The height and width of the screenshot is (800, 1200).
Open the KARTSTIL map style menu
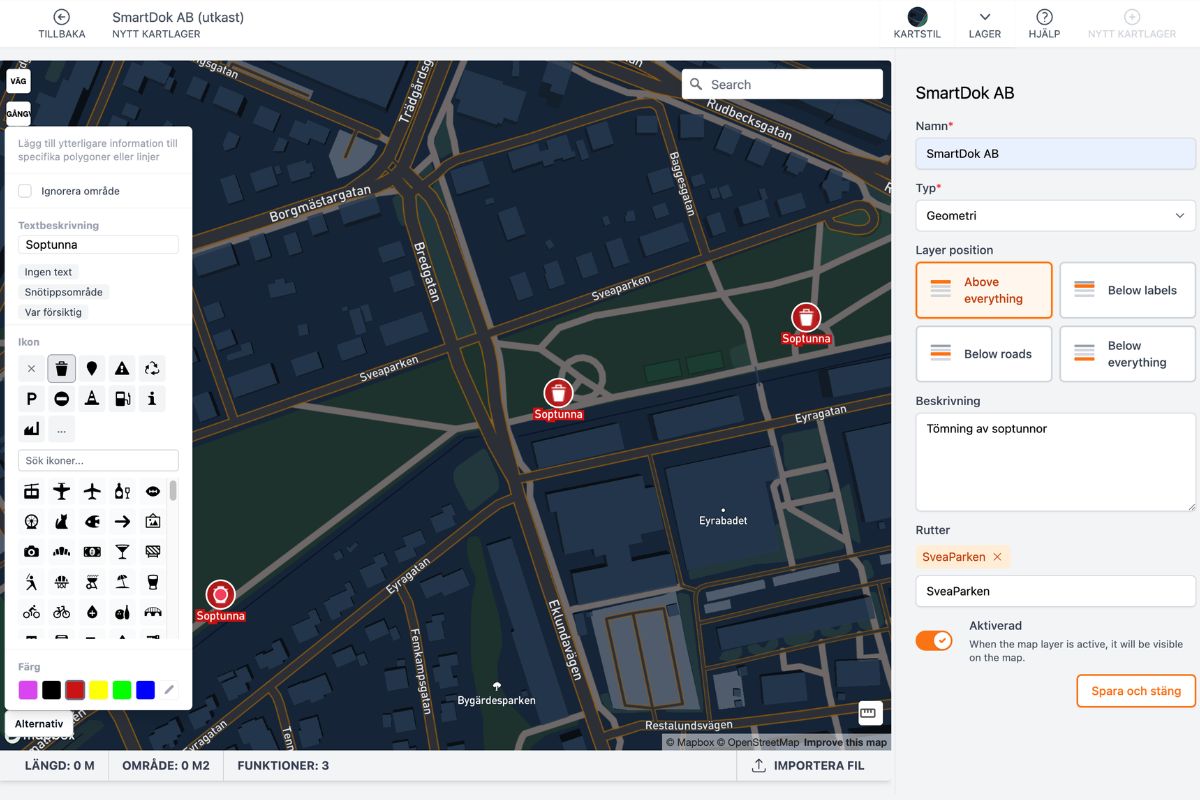917,24
